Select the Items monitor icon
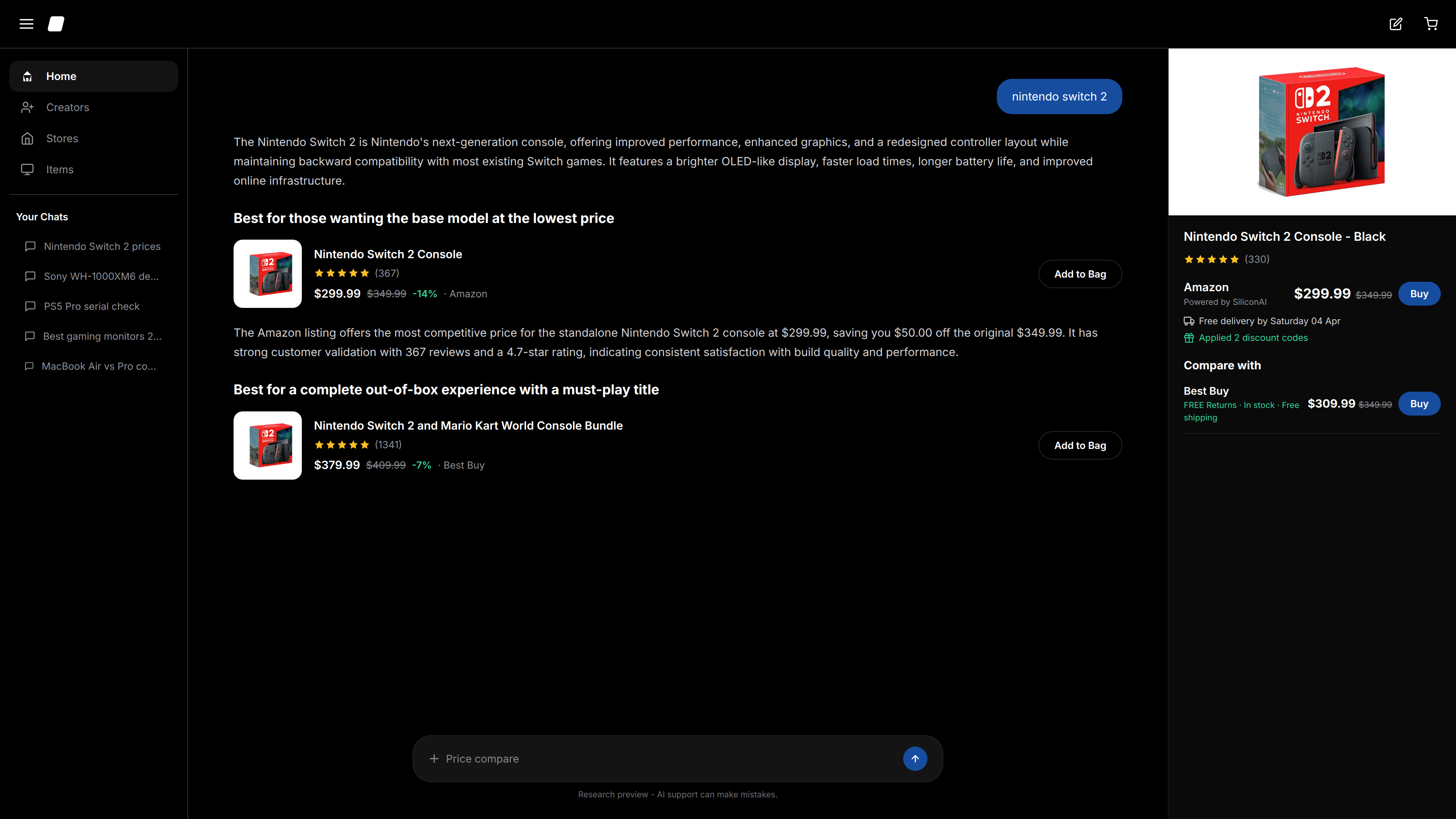1456x819 pixels. 27,169
